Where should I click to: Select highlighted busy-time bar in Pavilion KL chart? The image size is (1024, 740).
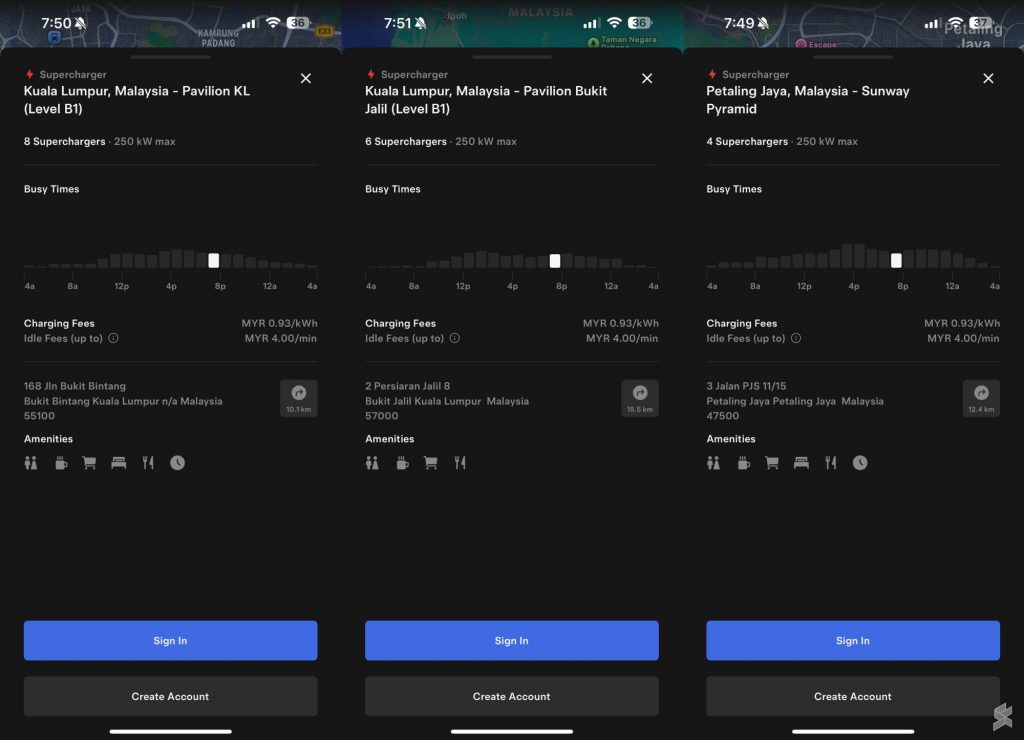click(x=214, y=260)
